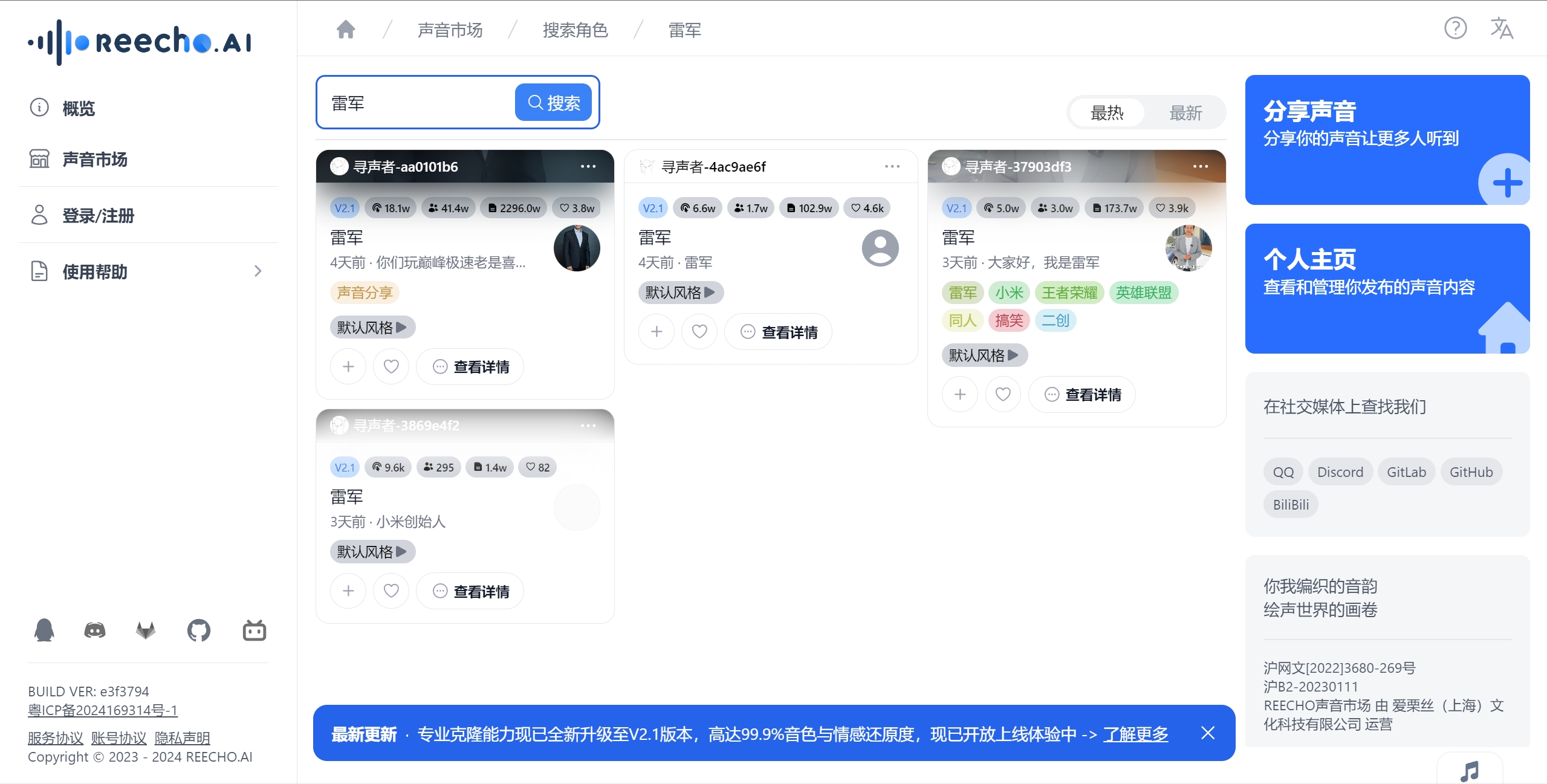Image resolution: width=1547 pixels, height=784 pixels.
Task: Open 隐私声明 link
Action: pyautogui.click(x=182, y=737)
